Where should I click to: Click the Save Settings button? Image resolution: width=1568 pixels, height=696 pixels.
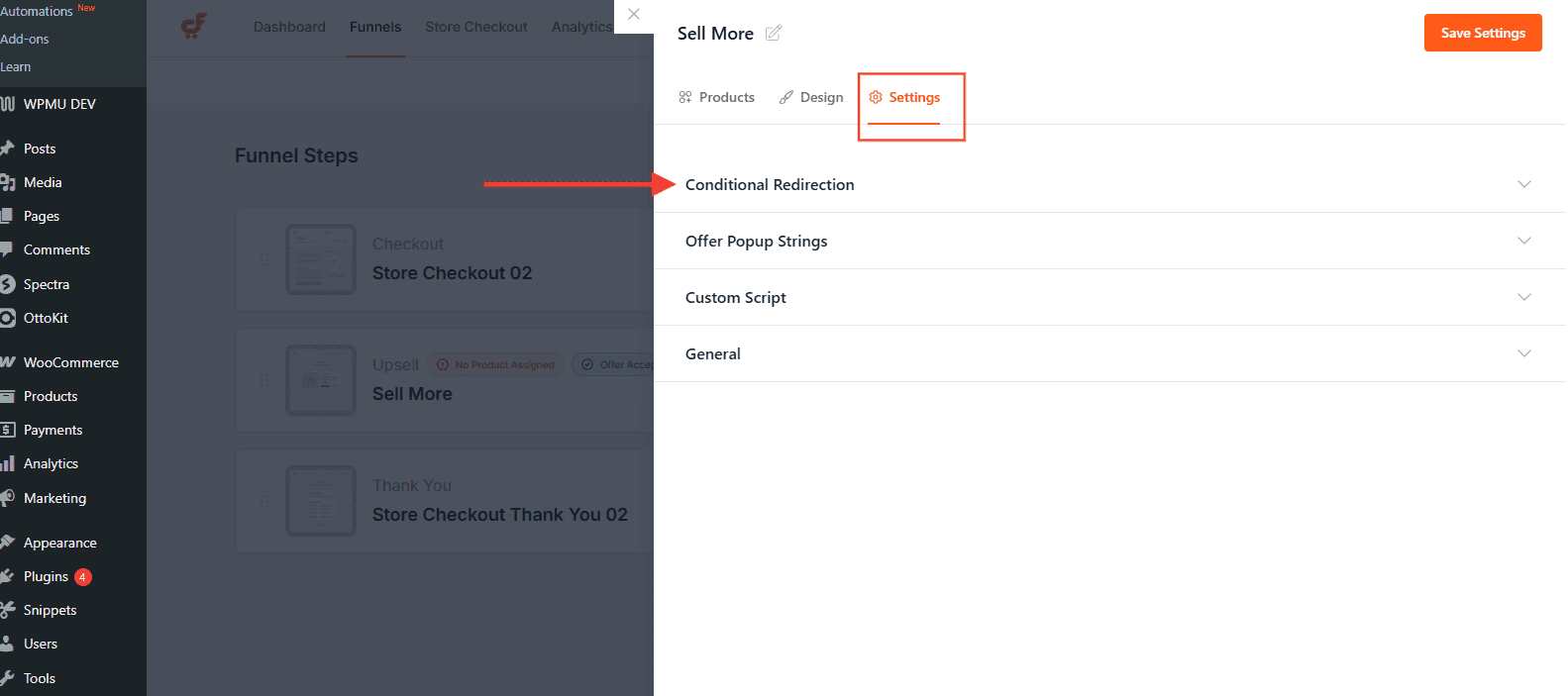pos(1483,33)
